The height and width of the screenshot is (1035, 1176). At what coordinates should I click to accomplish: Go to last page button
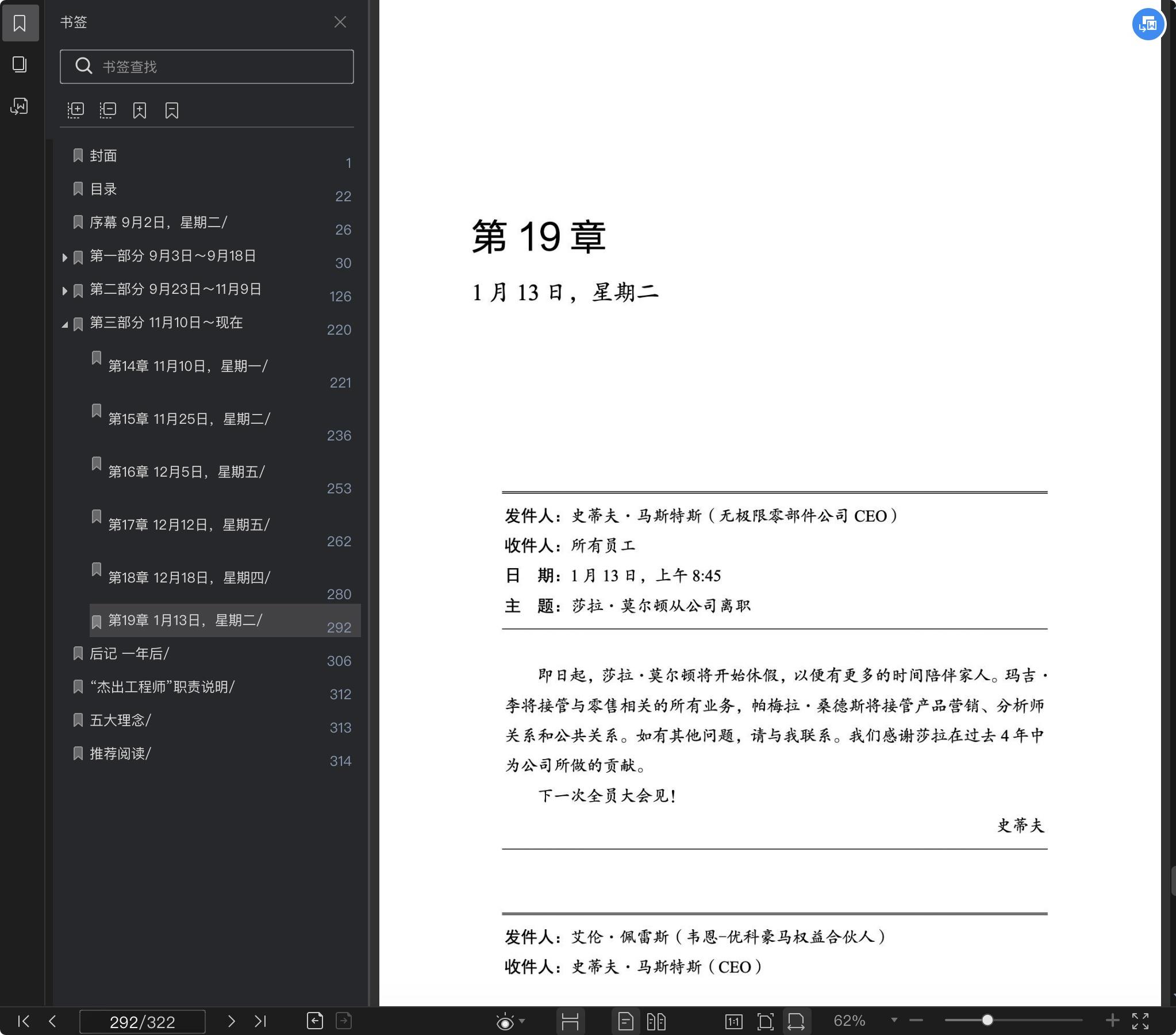[260, 1021]
